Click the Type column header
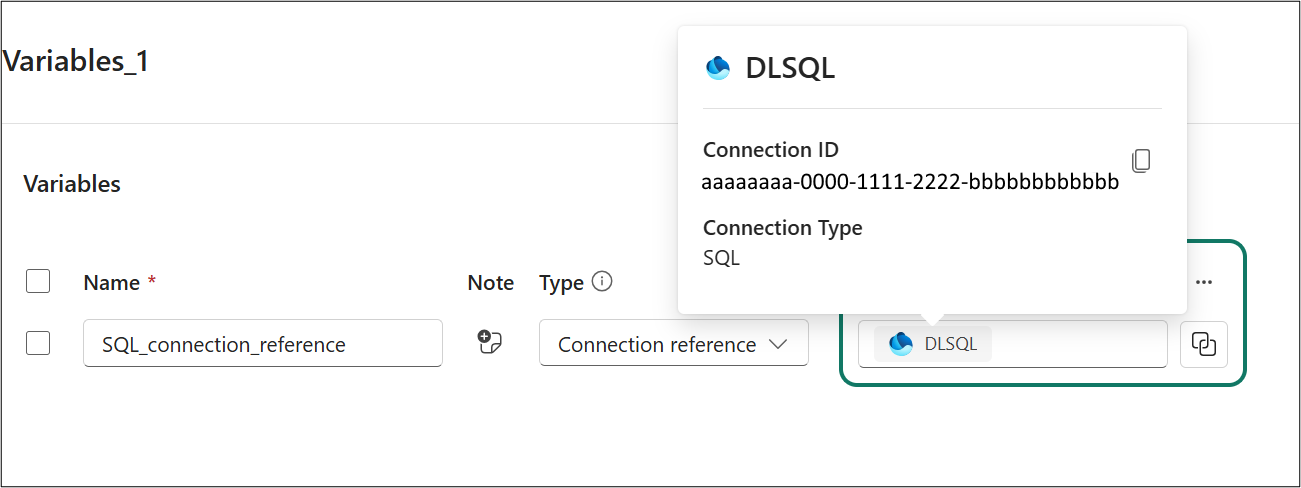The height and width of the screenshot is (488, 1301). (x=561, y=283)
